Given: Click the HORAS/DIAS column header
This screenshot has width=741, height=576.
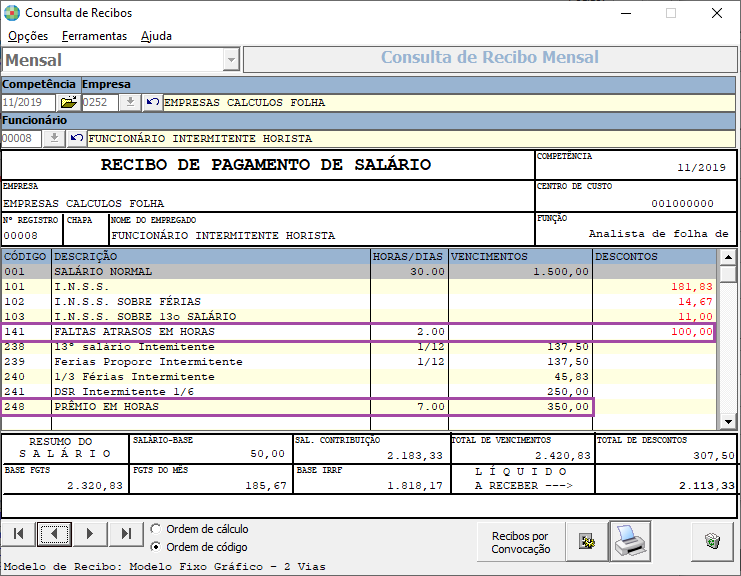Looking at the screenshot, I should [409, 257].
